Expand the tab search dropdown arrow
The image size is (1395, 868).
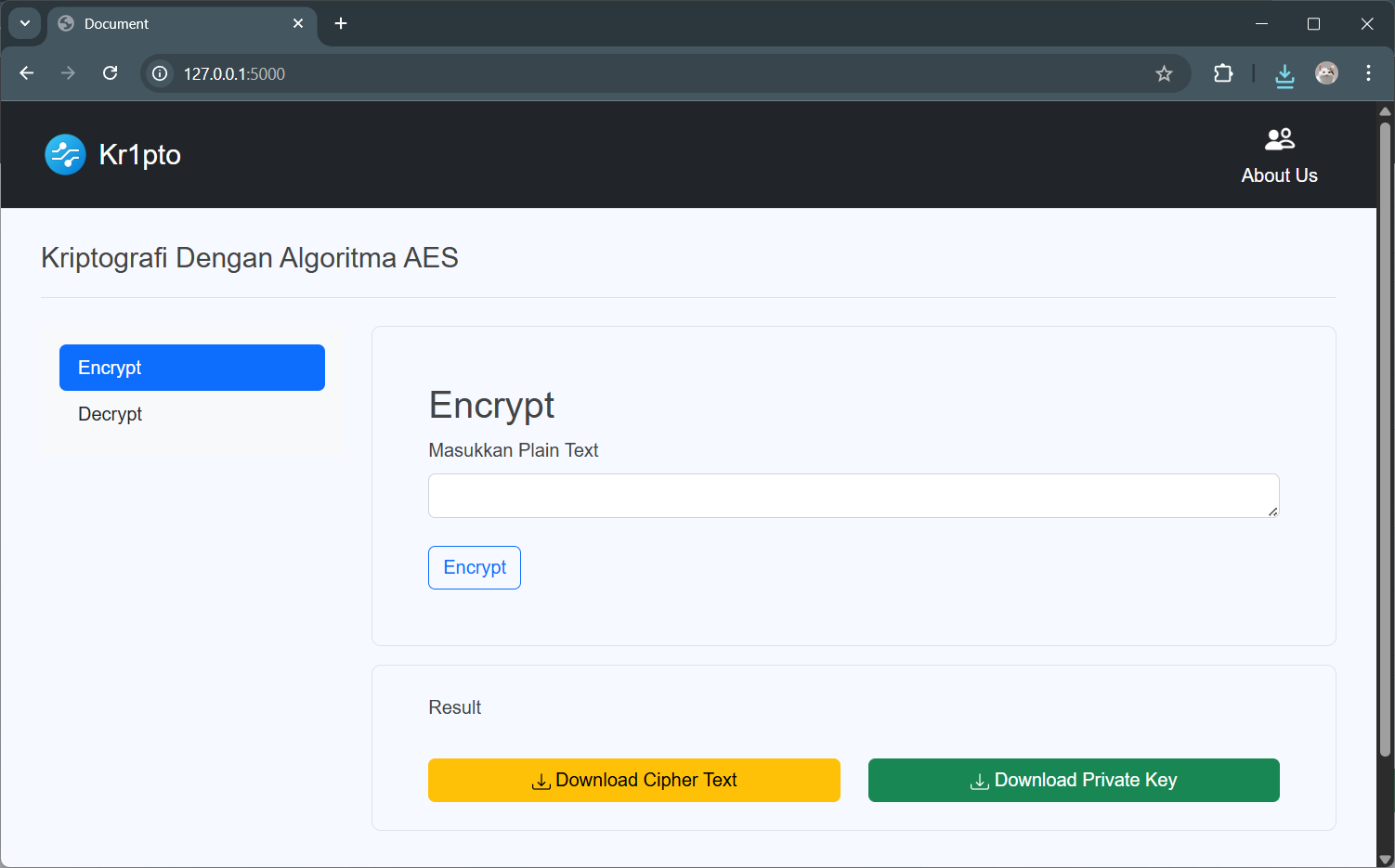[25, 23]
